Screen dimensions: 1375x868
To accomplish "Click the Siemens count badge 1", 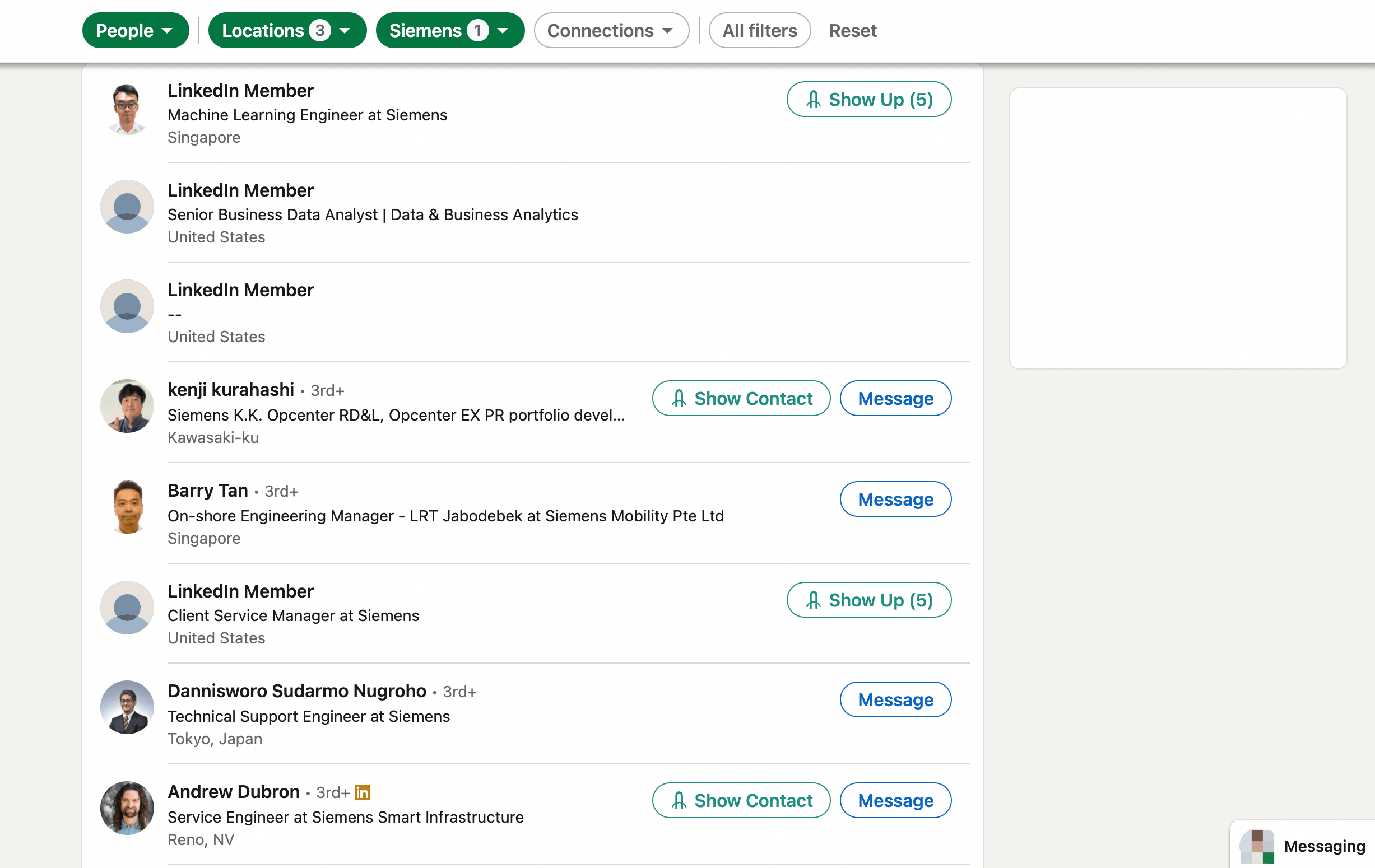I will pos(478,30).
